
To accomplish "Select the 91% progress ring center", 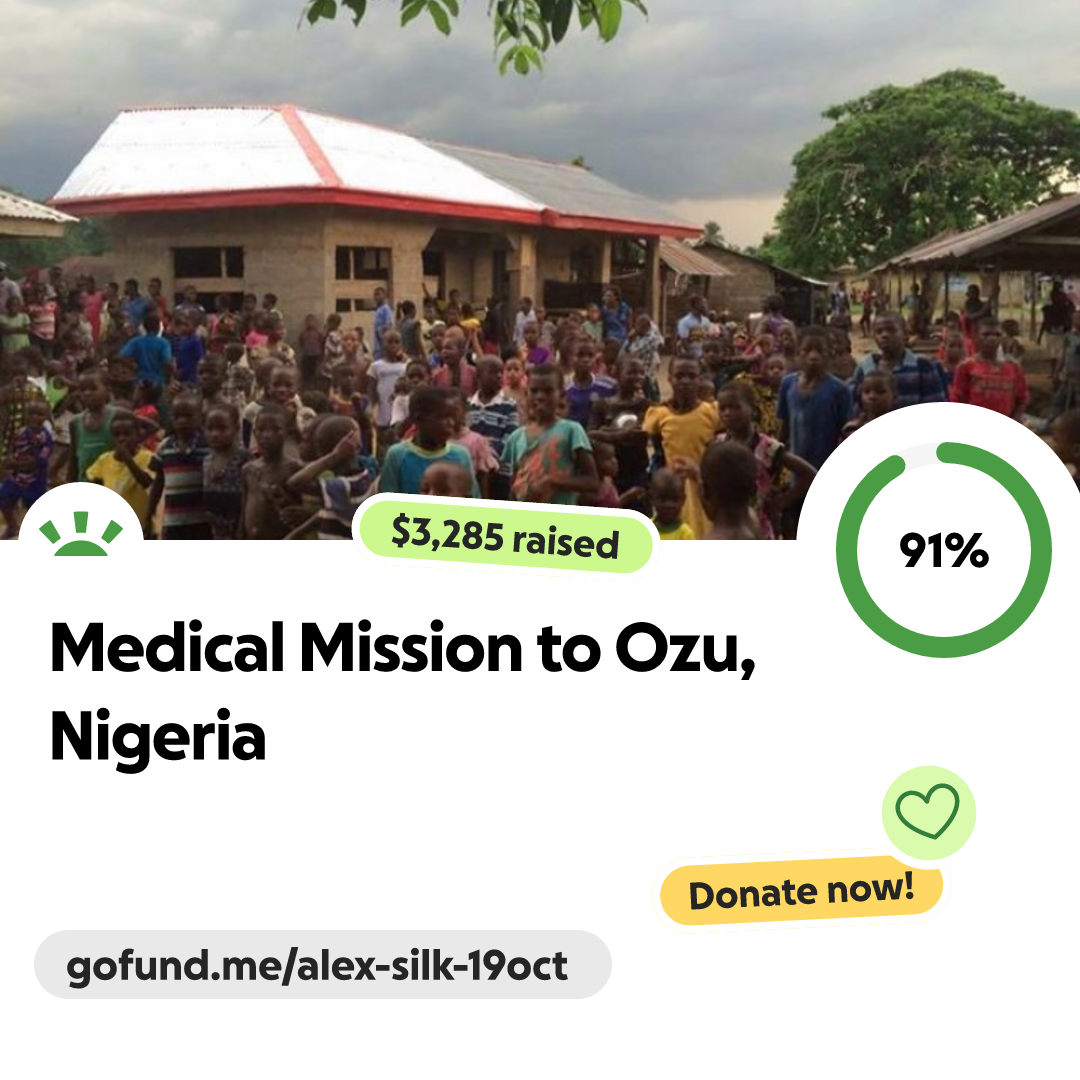I will click(944, 551).
